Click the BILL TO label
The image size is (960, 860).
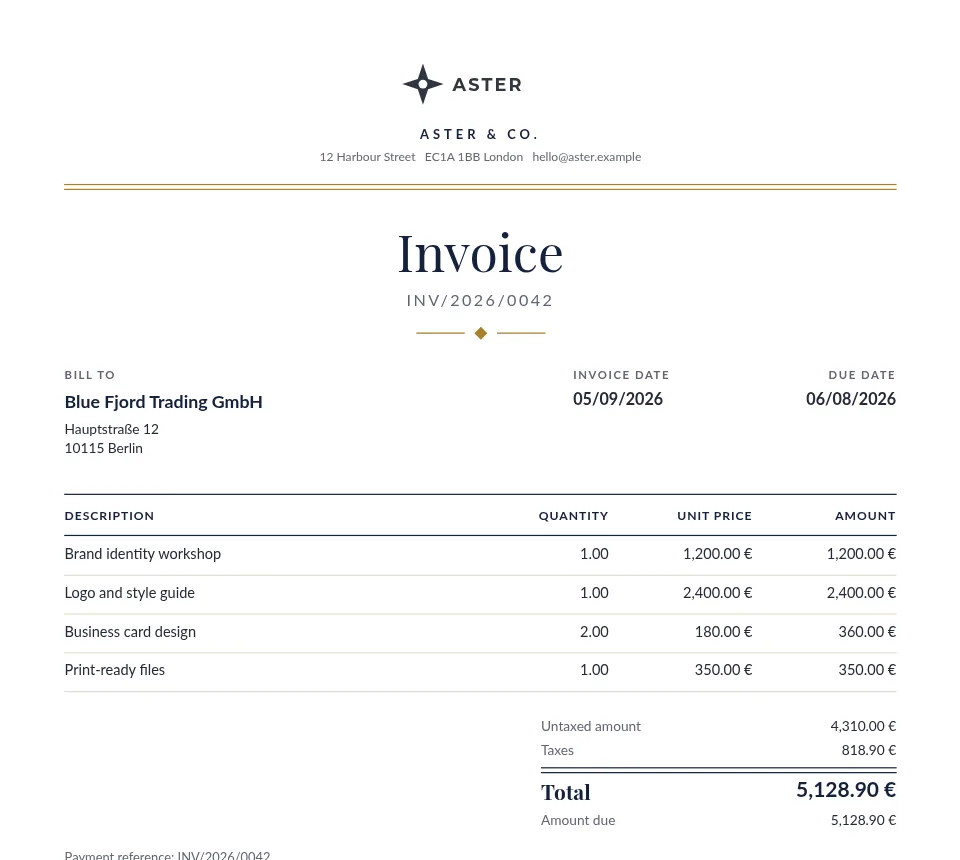click(90, 375)
